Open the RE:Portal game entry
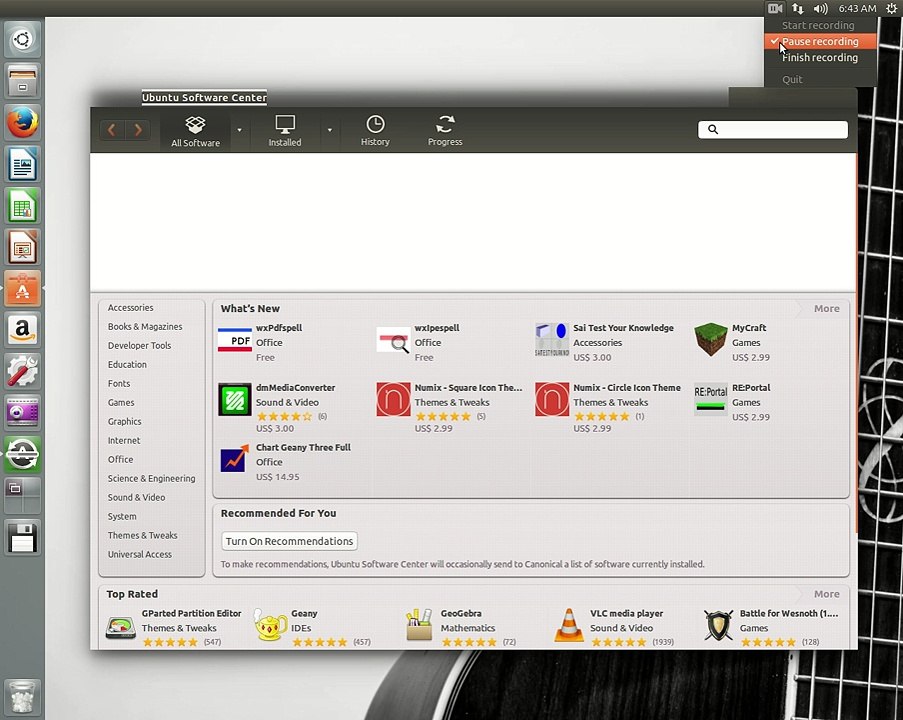 click(x=733, y=402)
